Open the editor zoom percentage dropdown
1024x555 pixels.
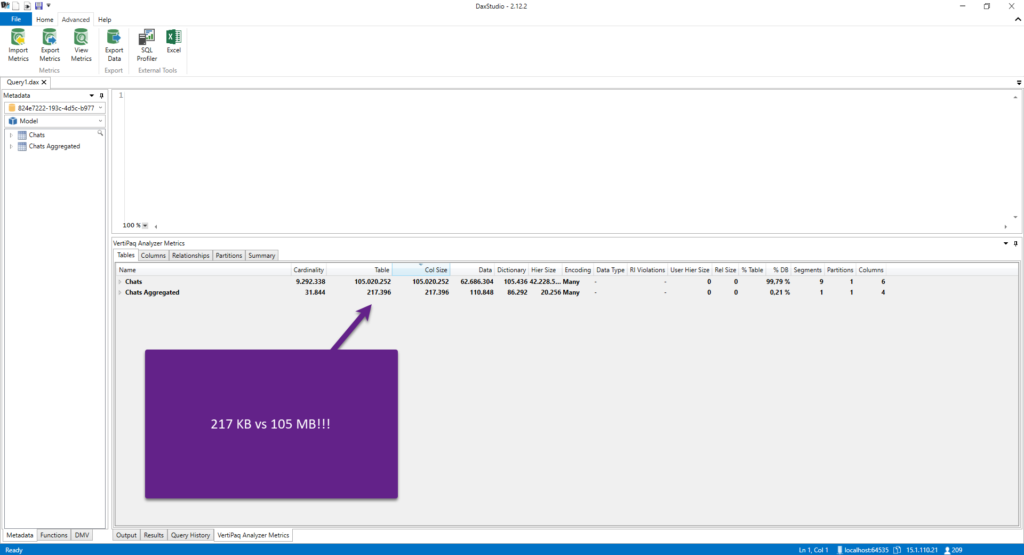(145, 225)
